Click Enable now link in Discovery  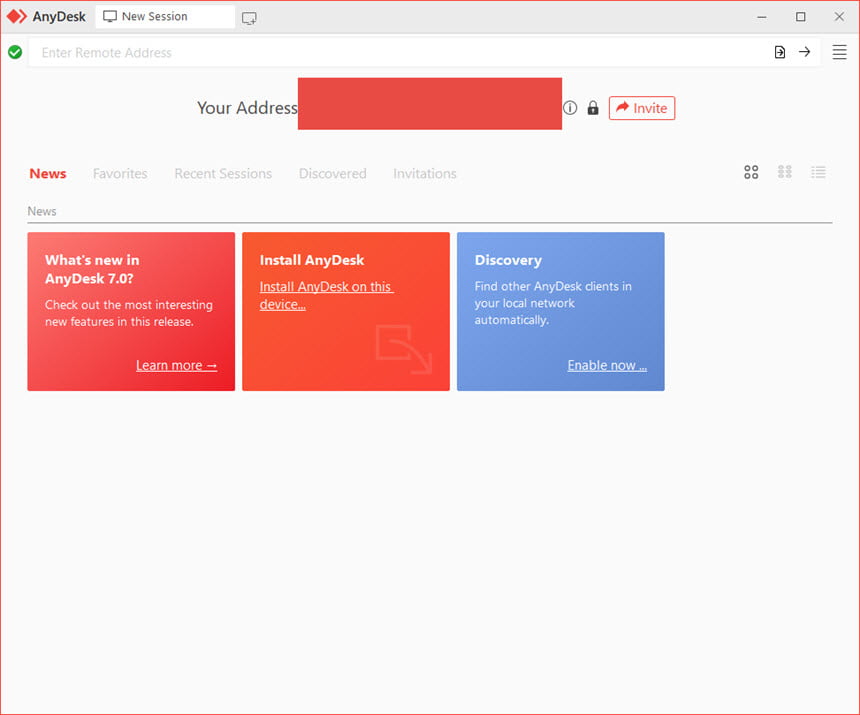pyautogui.click(x=607, y=365)
